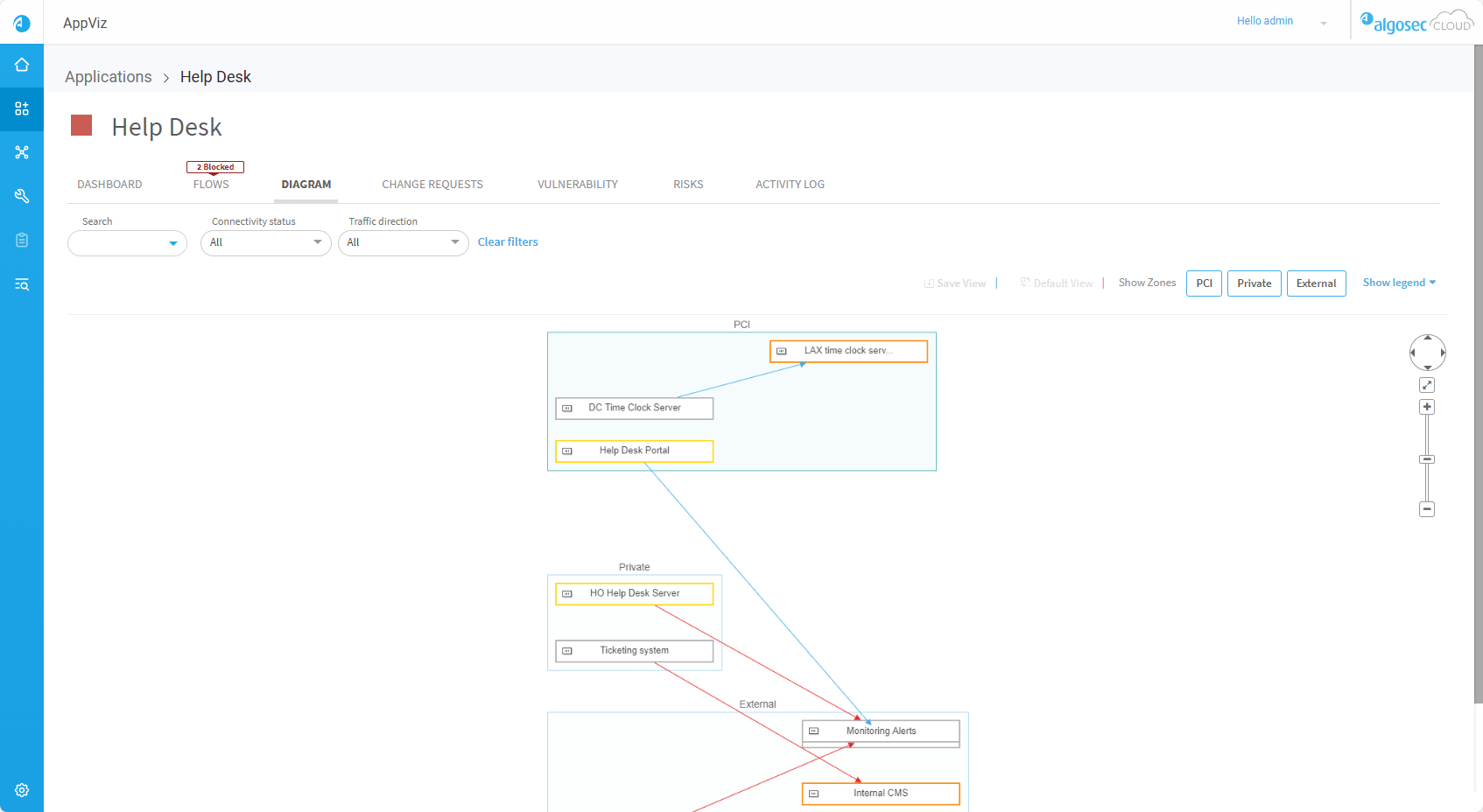The width and height of the screenshot is (1483, 812).
Task: Open the Connectivity status dropdown
Action: [x=265, y=242]
